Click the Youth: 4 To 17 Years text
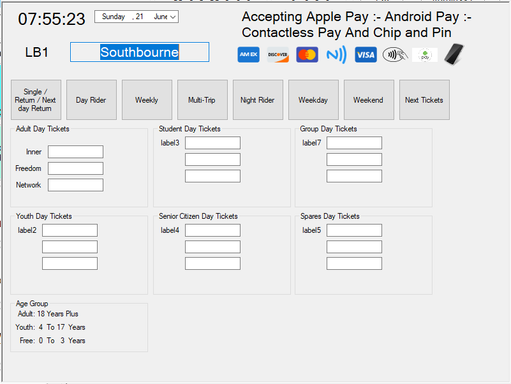 coord(50,327)
